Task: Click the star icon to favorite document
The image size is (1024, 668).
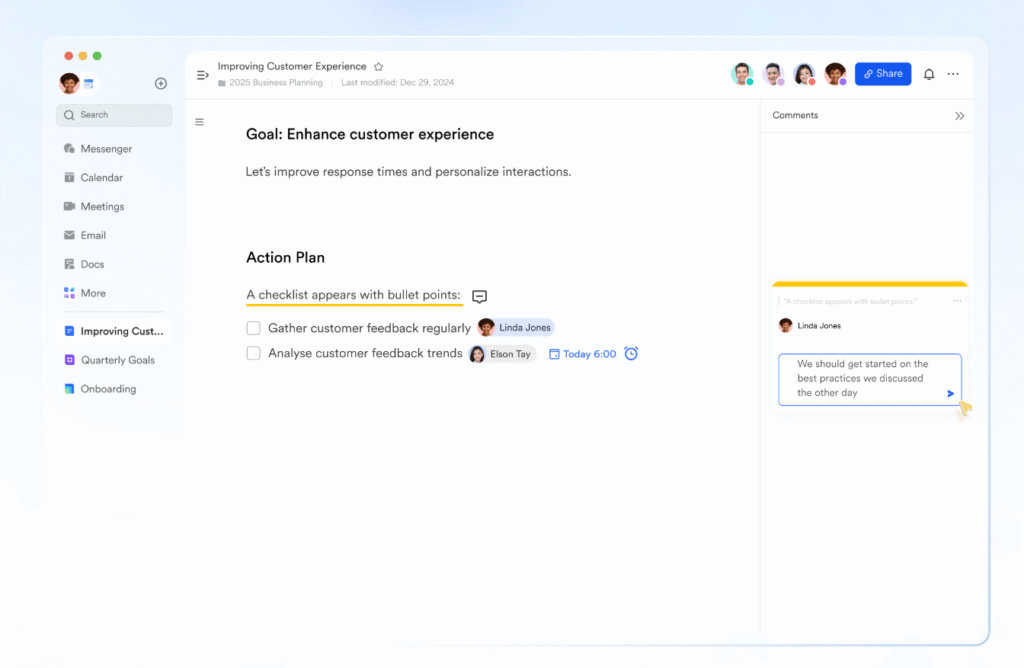Action: (x=379, y=67)
